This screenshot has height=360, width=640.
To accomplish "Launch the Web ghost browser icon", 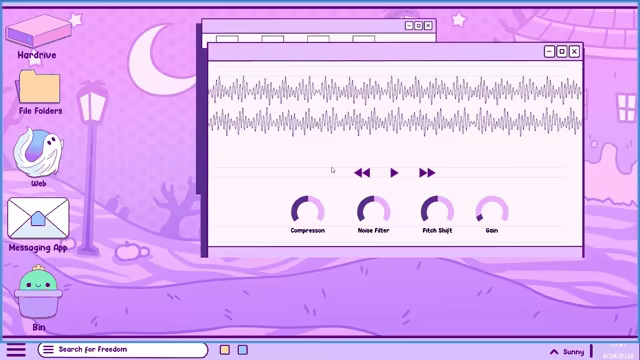I will click(38, 153).
